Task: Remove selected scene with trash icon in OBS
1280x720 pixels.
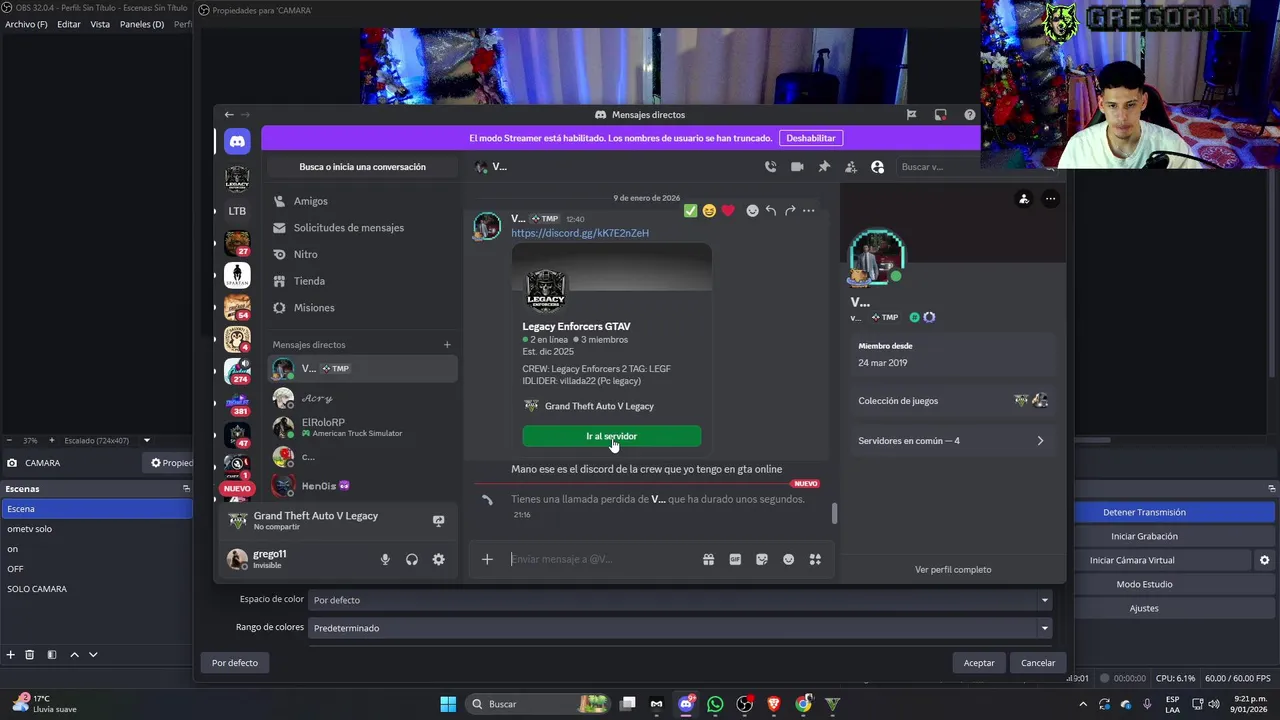Action: pos(29,654)
